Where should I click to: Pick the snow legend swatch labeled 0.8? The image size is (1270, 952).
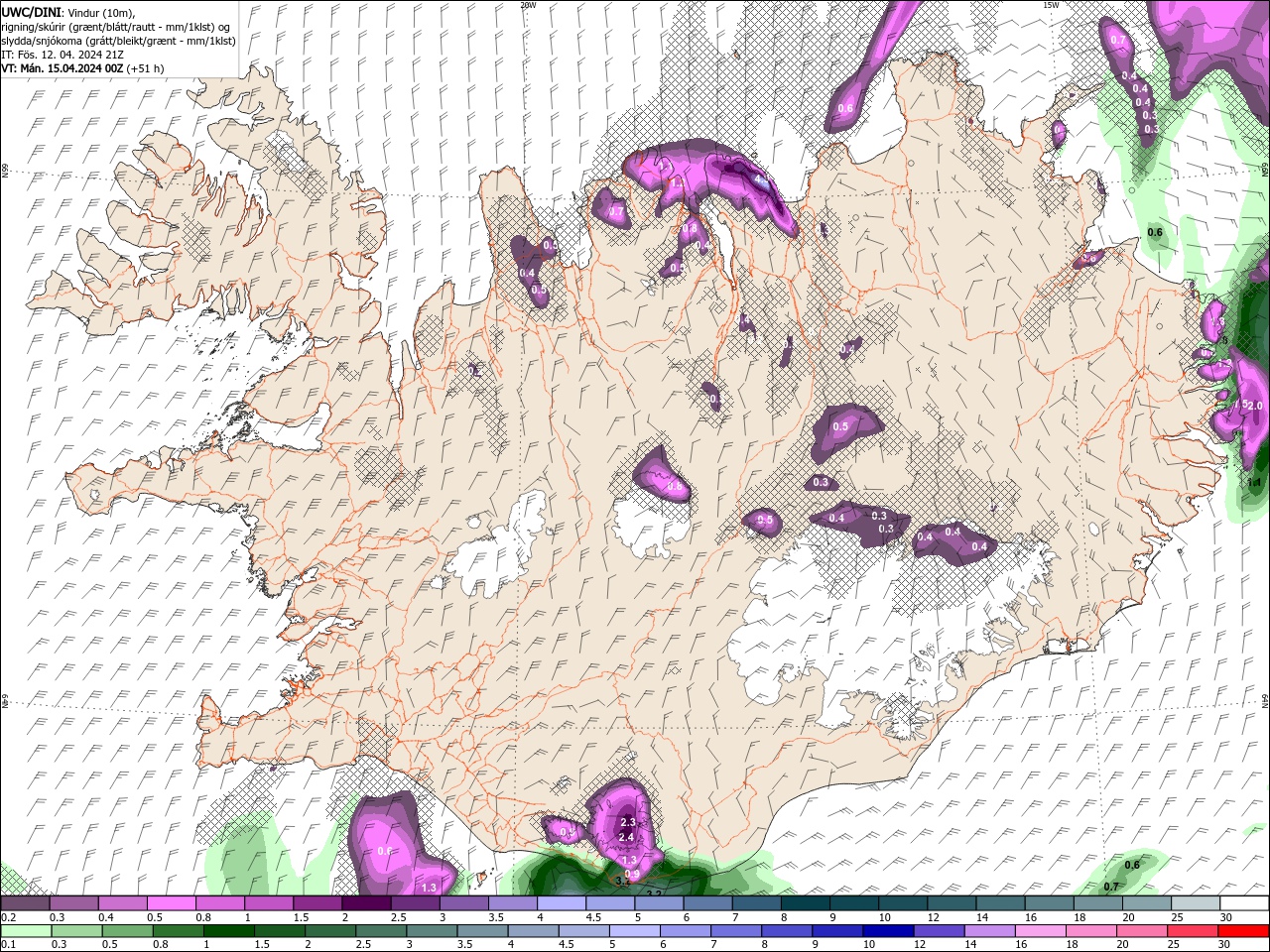(x=219, y=903)
